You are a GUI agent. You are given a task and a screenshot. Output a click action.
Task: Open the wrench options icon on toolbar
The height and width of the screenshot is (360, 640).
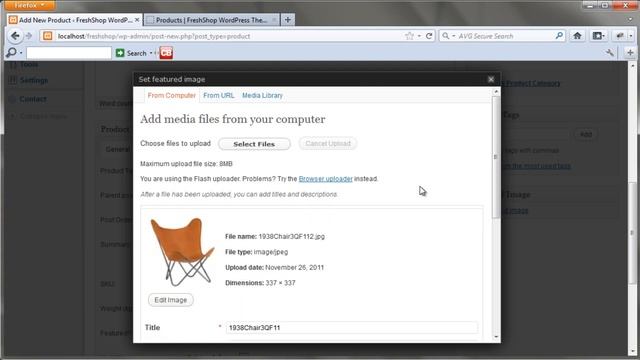pos(610,53)
